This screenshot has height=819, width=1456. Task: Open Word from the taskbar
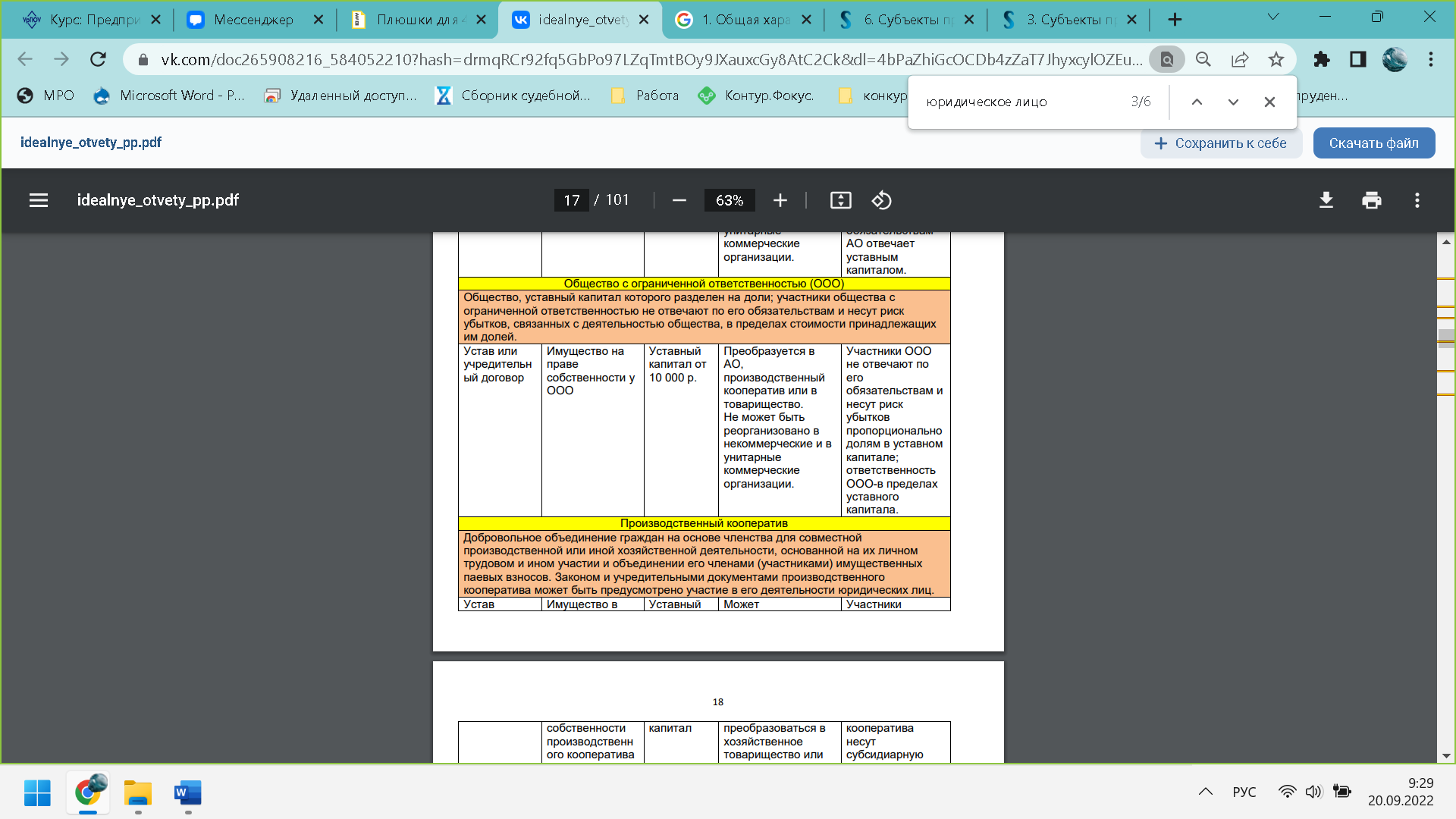click(x=188, y=792)
